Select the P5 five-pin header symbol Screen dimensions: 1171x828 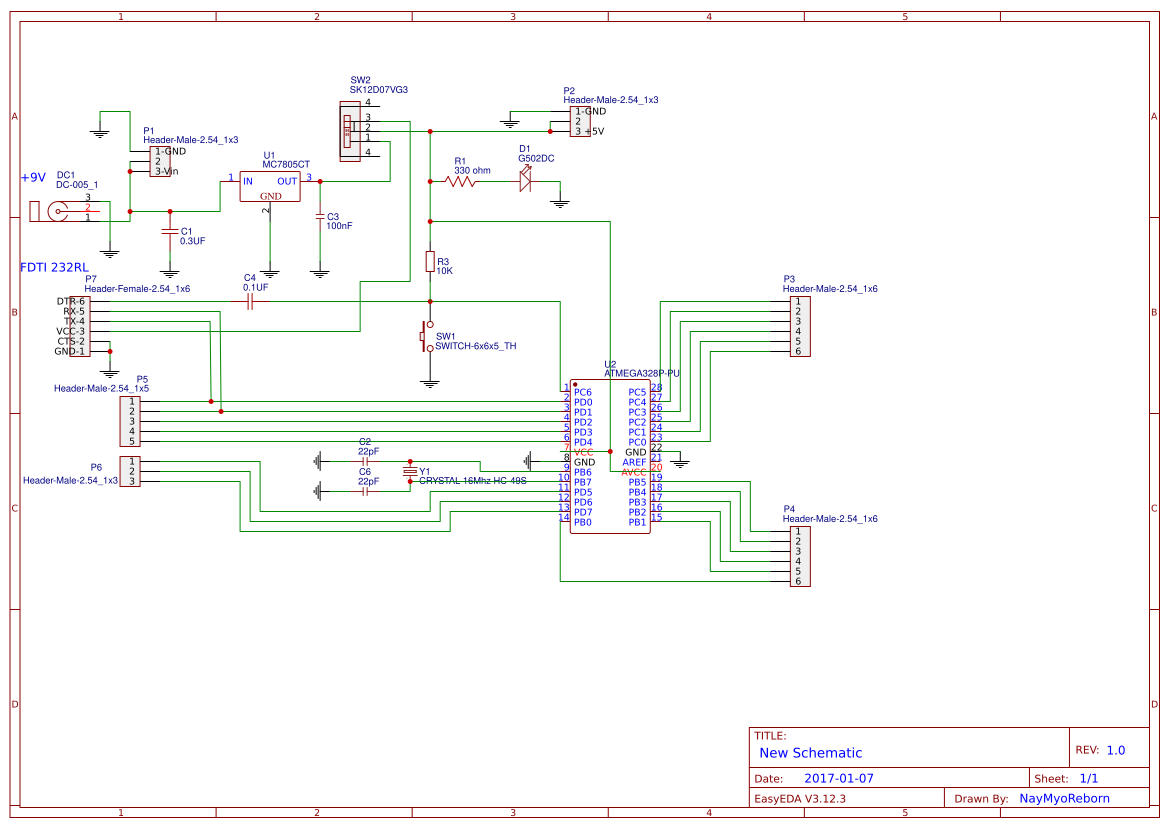[130, 421]
